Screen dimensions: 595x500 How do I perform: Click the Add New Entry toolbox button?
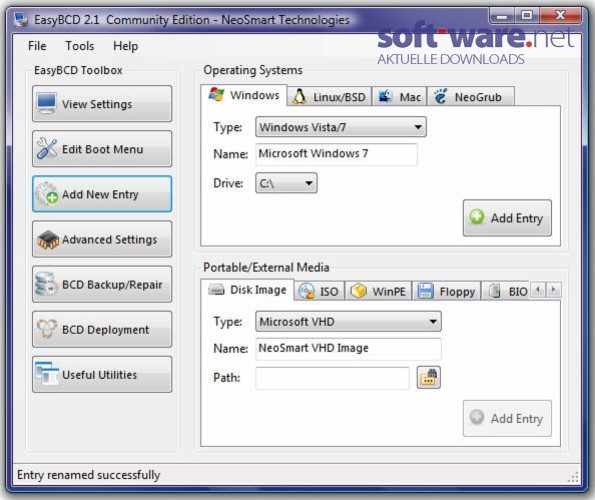tap(102, 194)
